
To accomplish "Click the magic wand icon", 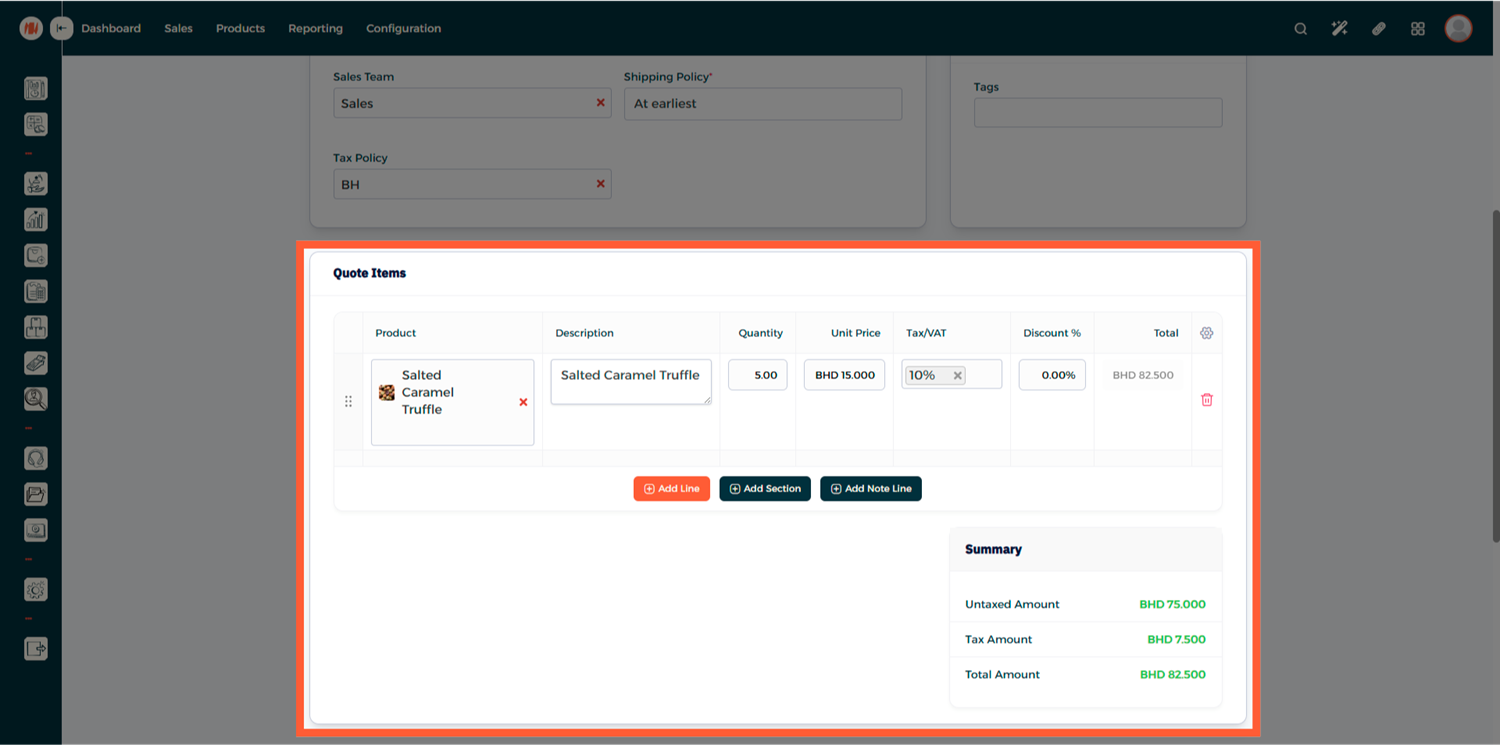I will (1339, 29).
